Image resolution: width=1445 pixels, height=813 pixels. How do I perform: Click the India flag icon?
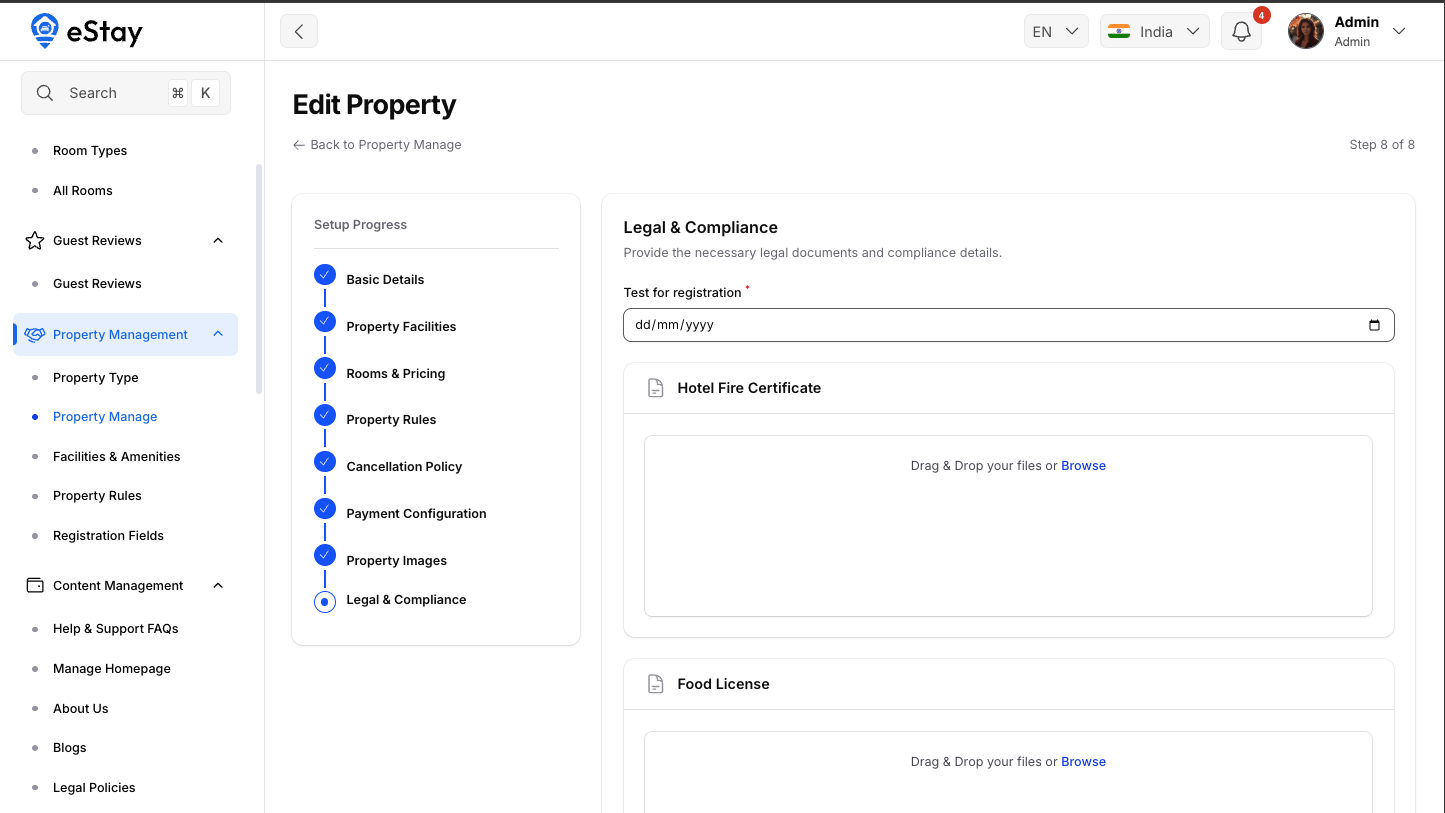point(1119,31)
